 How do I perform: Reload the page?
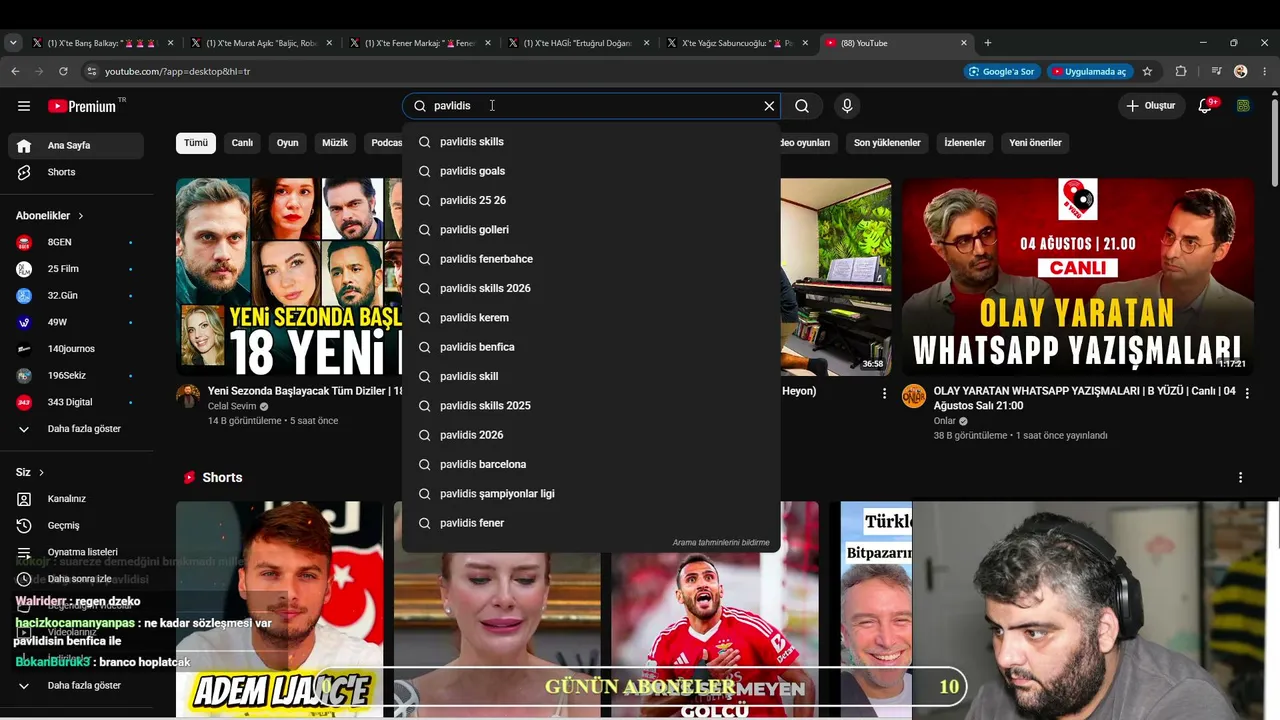click(x=63, y=72)
